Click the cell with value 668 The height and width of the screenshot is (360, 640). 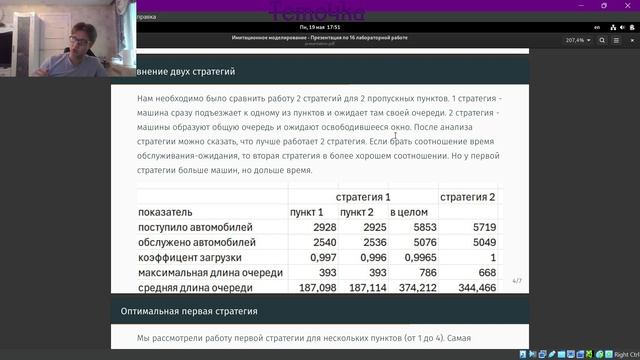click(x=487, y=273)
